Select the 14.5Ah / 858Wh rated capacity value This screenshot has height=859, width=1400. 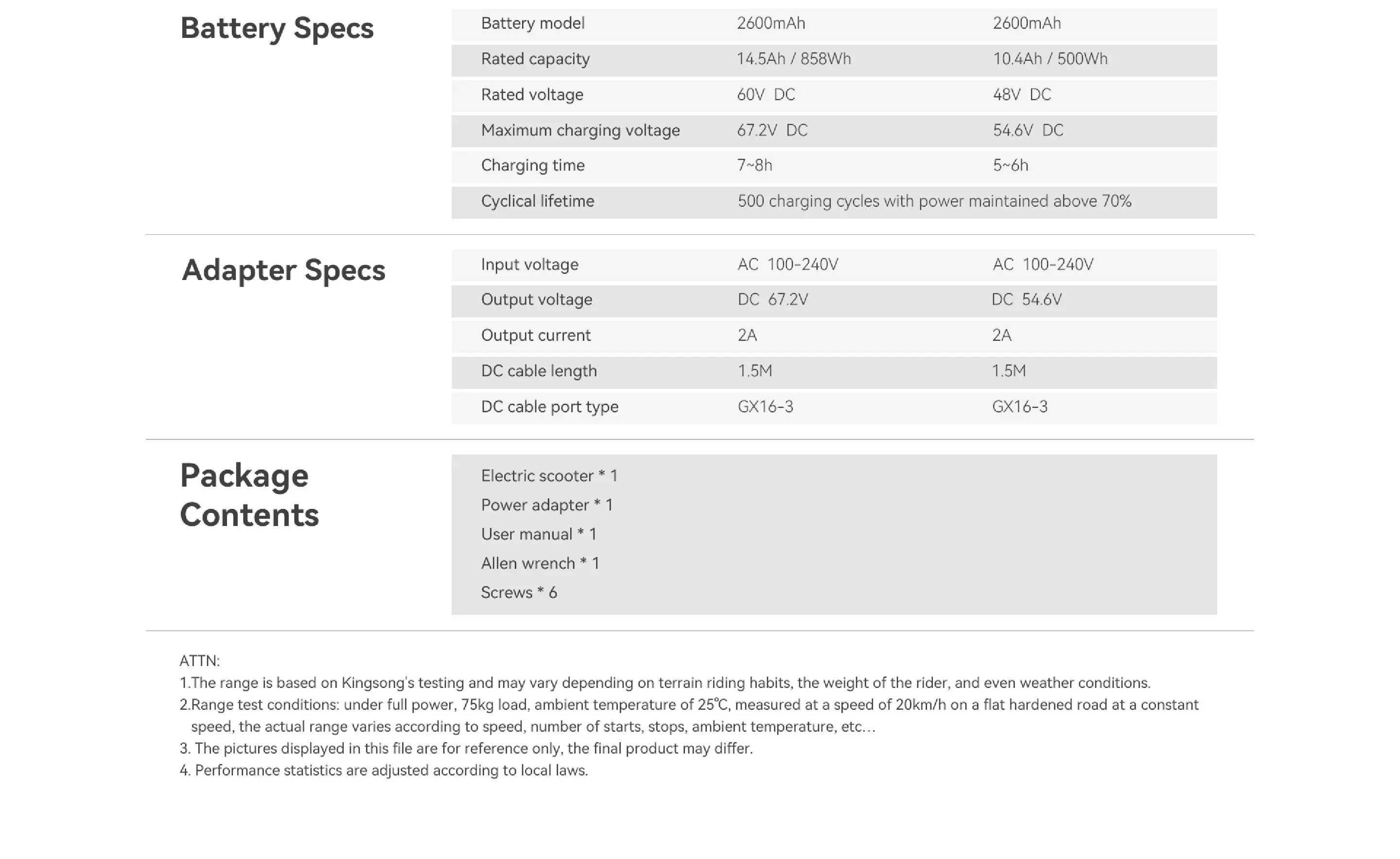coord(794,59)
